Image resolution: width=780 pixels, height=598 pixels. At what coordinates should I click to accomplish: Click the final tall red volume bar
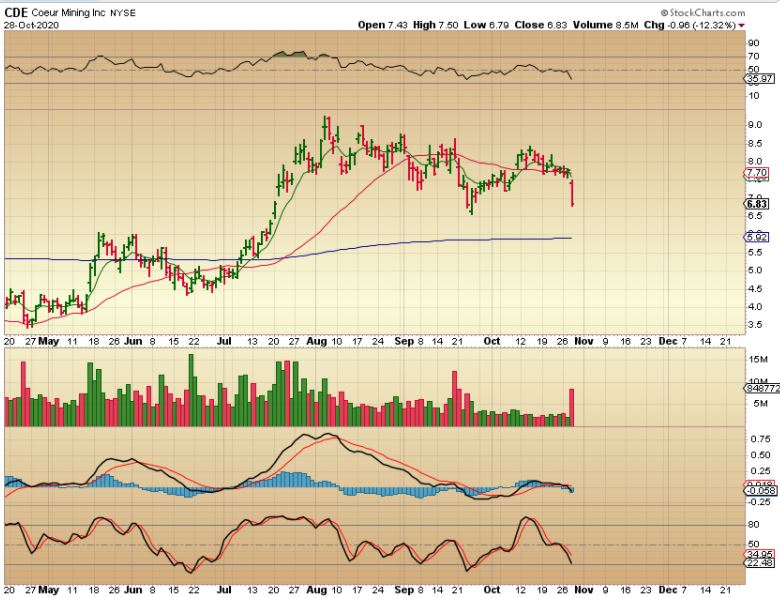[572, 407]
